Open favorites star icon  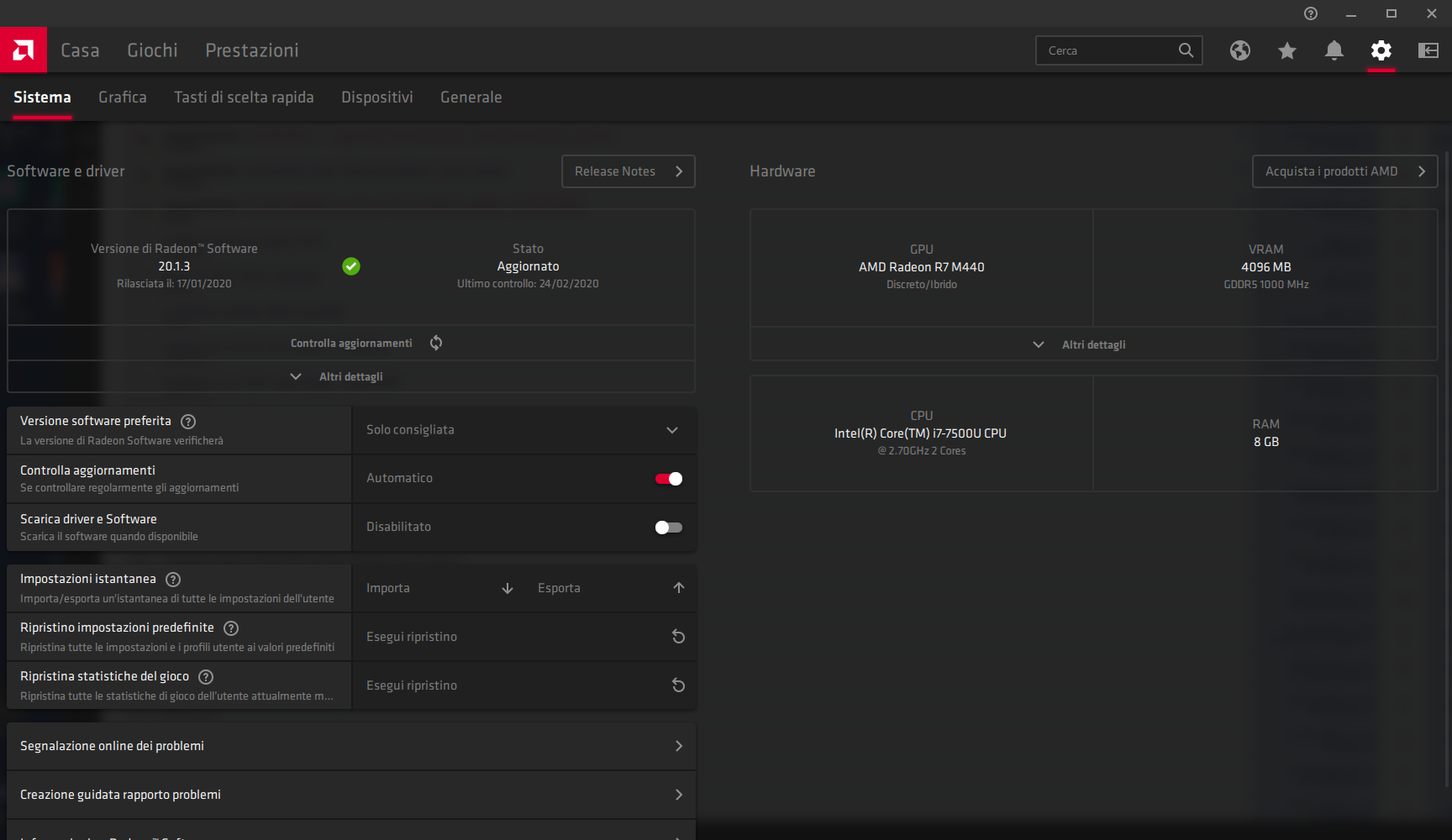pyautogui.click(x=1287, y=50)
